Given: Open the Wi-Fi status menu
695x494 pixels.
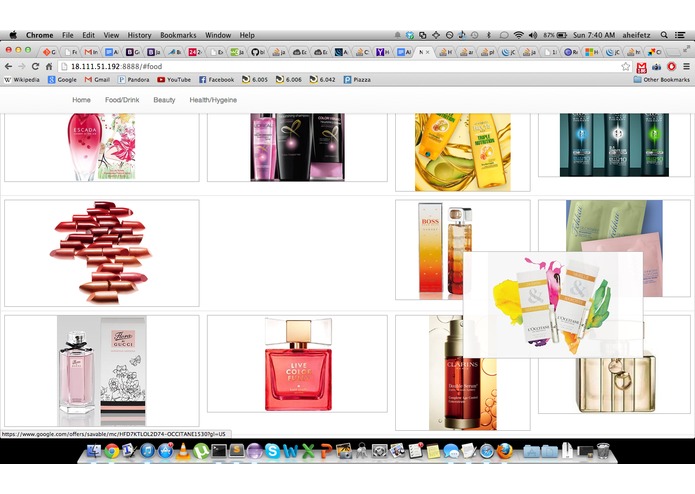Looking at the screenshot, I should (x=518, y=35).
